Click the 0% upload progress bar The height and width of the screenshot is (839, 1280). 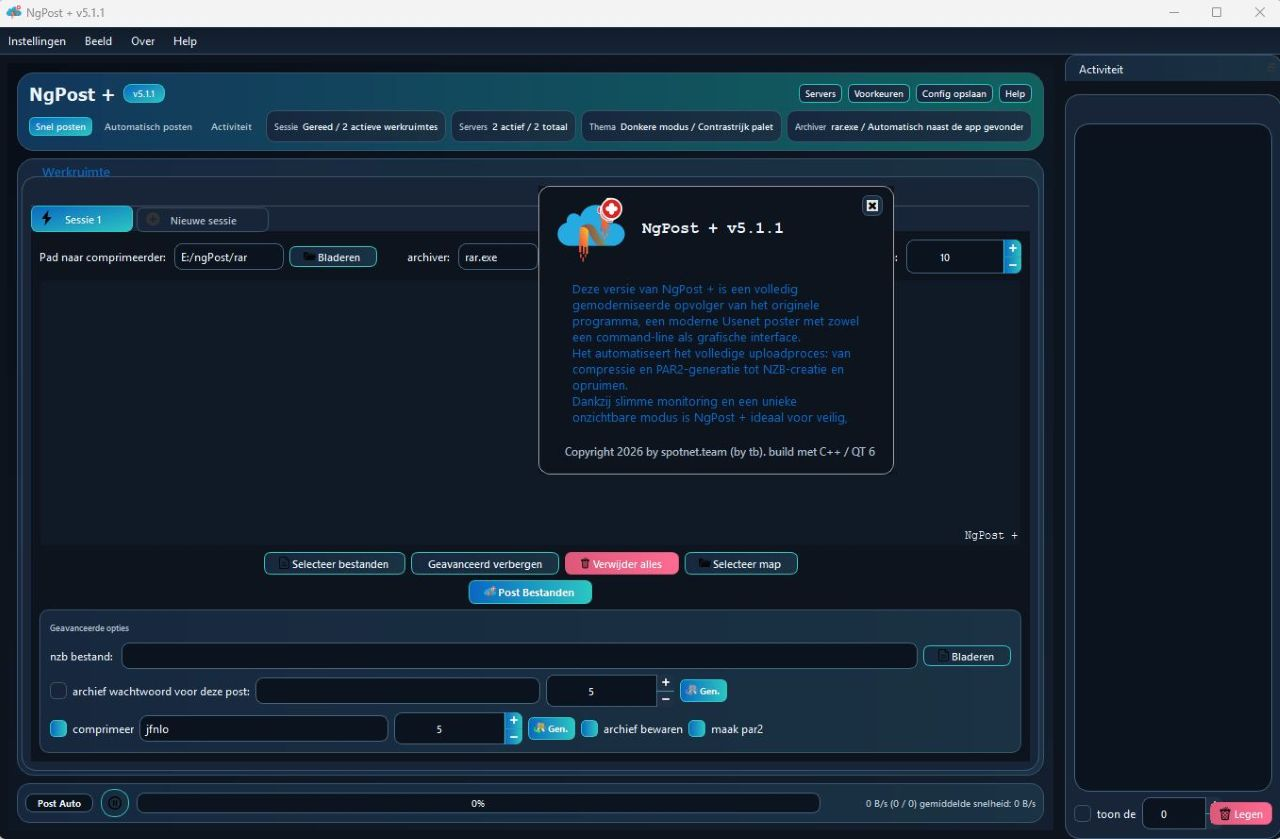click(478, 803)
